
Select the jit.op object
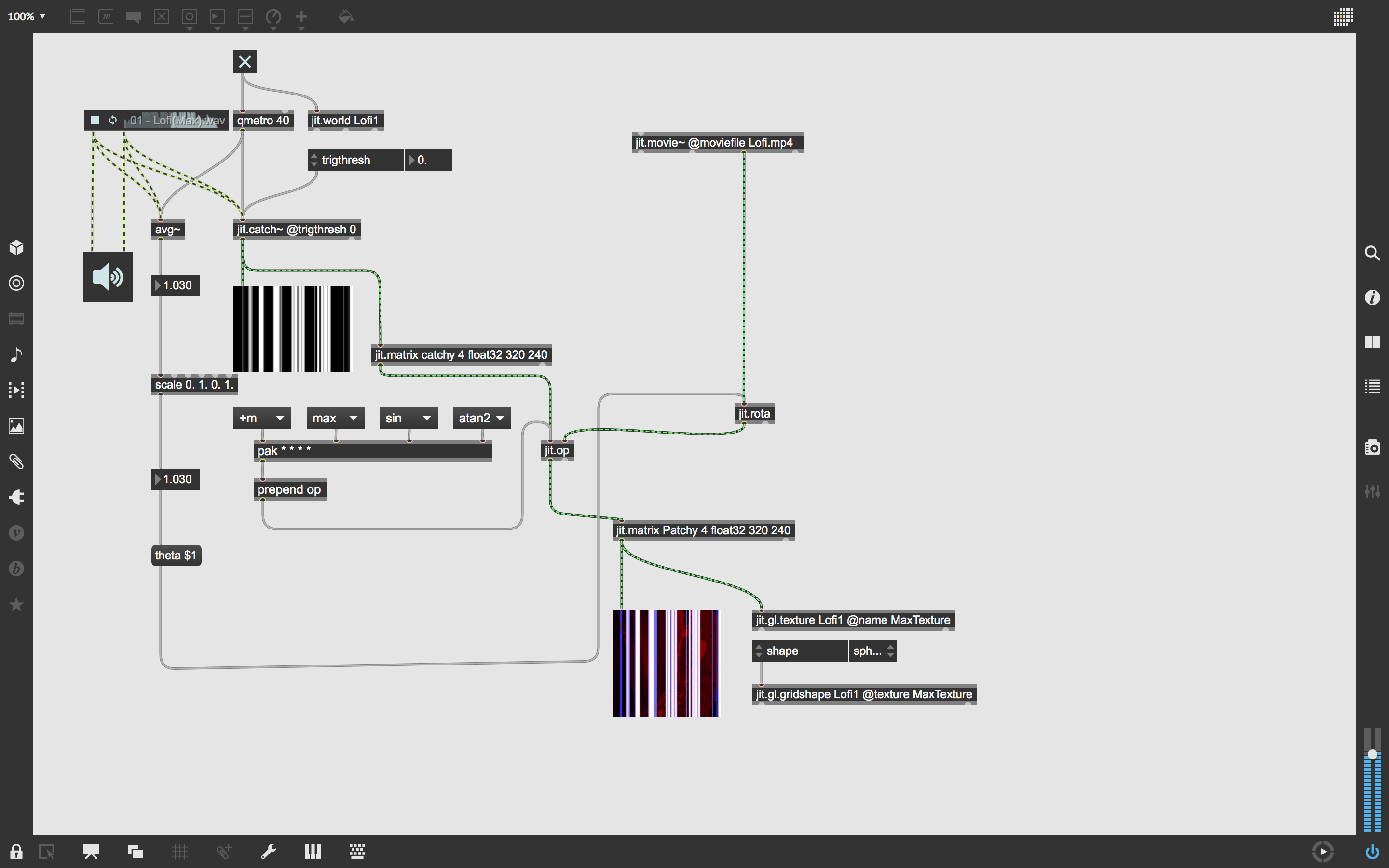pyautogui.click(x=558, y=450)
